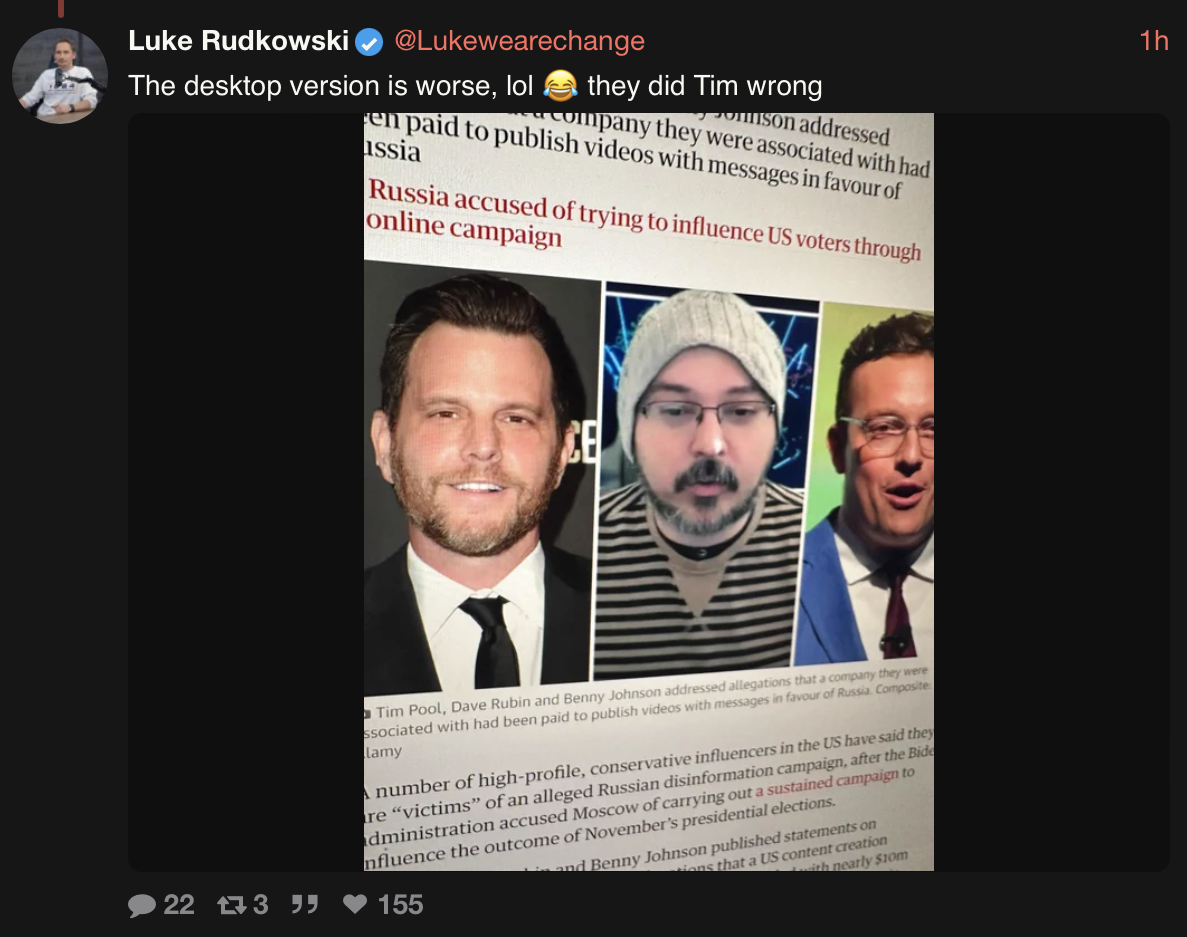This screenshot has width=1187, height=937.
Task: Click the repost count 3
Action: pos(260,905)
